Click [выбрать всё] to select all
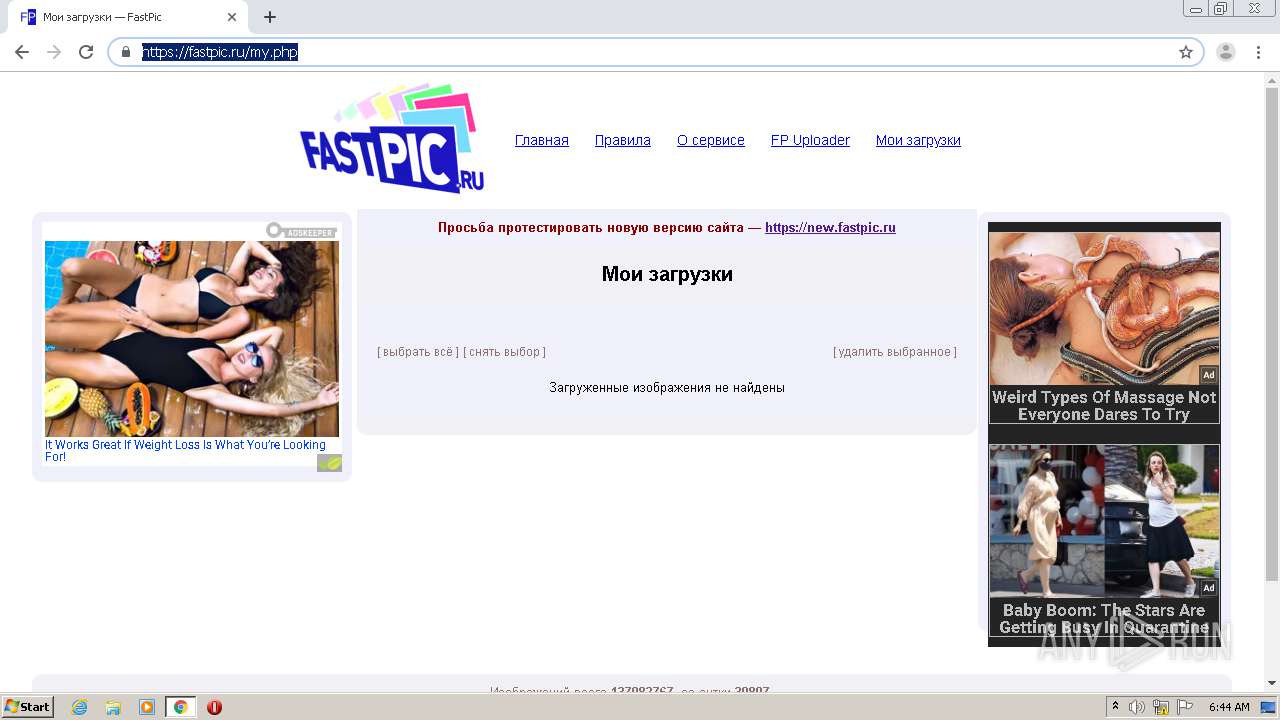The width and height of the screenshot is (1280, 720). pos(418,352)
